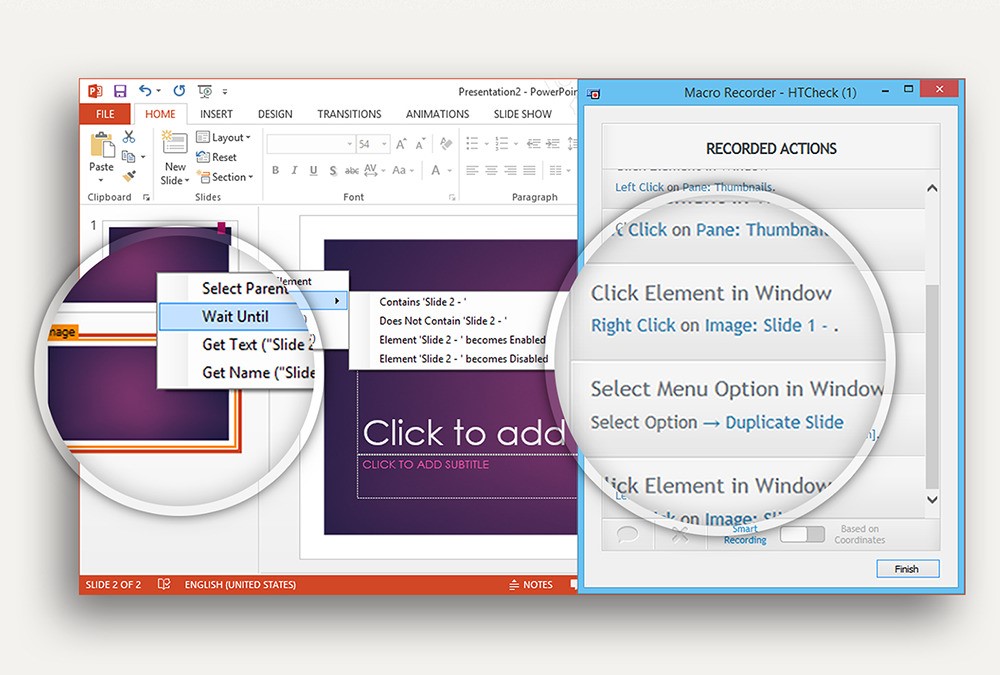1000x675 pixels.
Task: Toggle Bold formatting in Font group
Action: pos(276,171)
